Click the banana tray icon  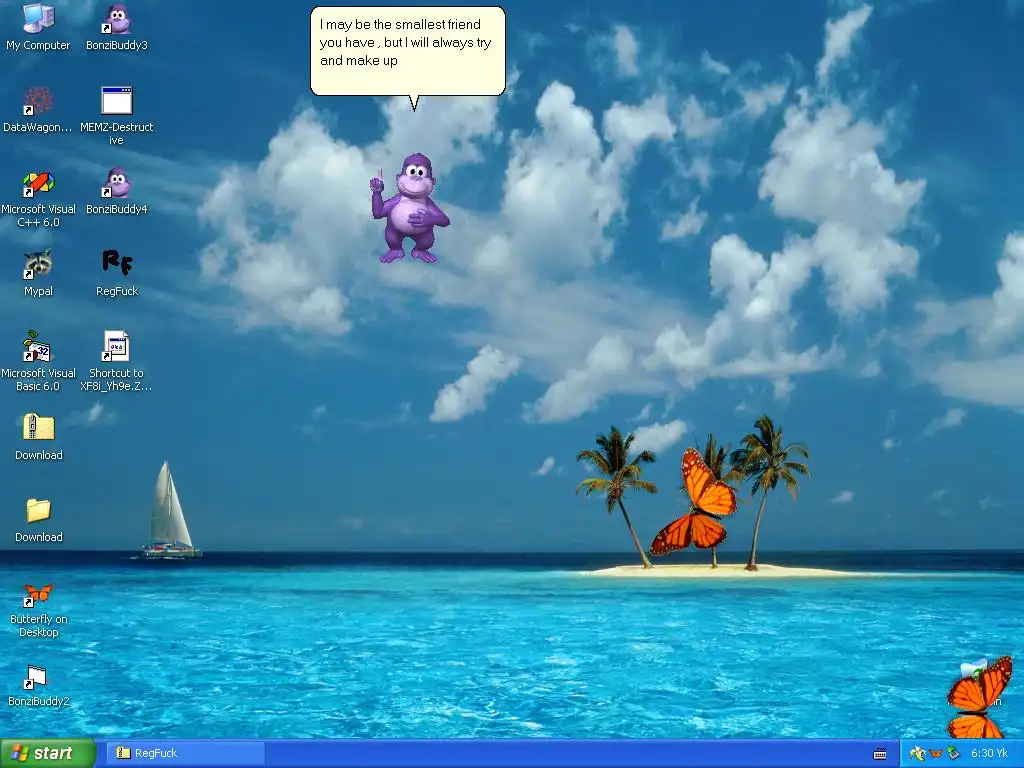(918, 754)
